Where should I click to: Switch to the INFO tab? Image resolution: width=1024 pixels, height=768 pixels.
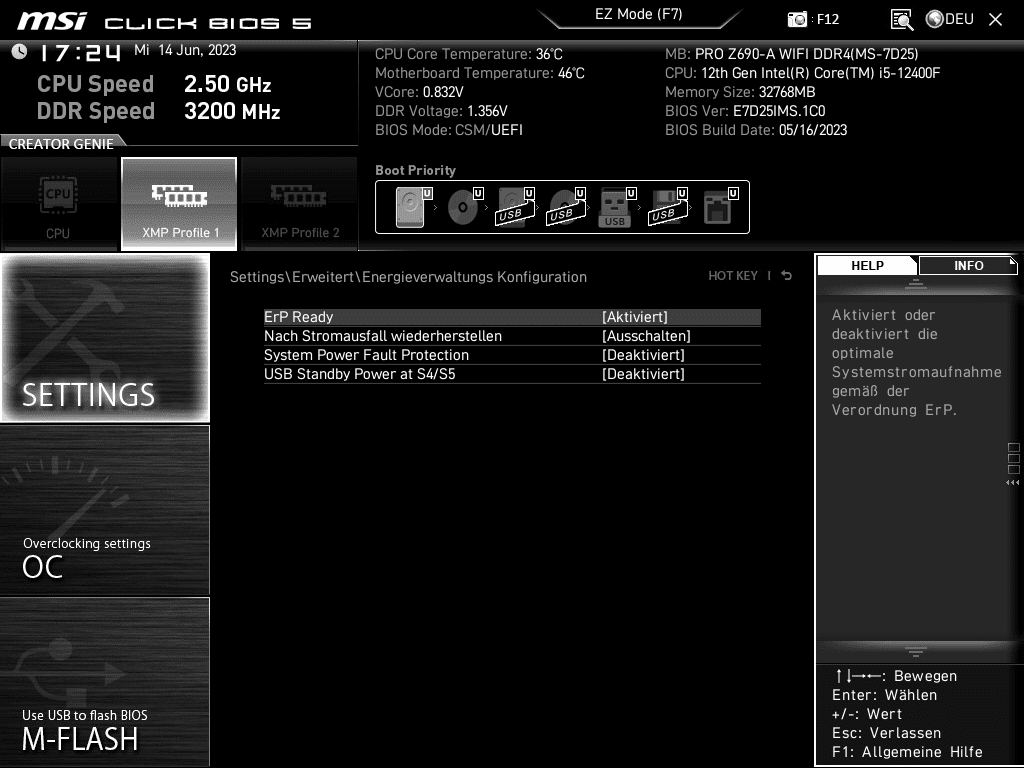[x=968, y=265]
